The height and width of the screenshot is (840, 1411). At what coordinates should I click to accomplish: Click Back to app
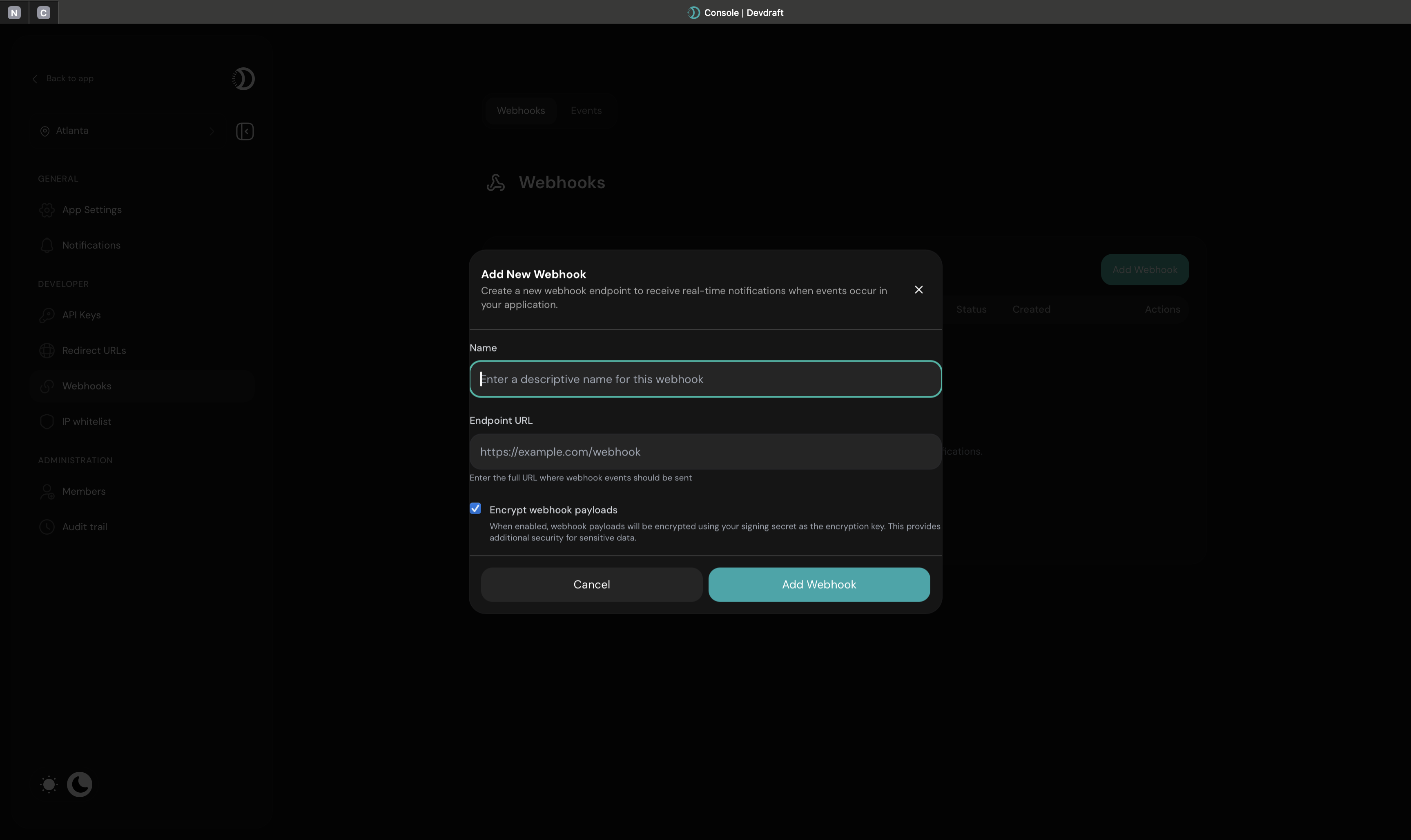pyautogui.click(x=63, y=78)
